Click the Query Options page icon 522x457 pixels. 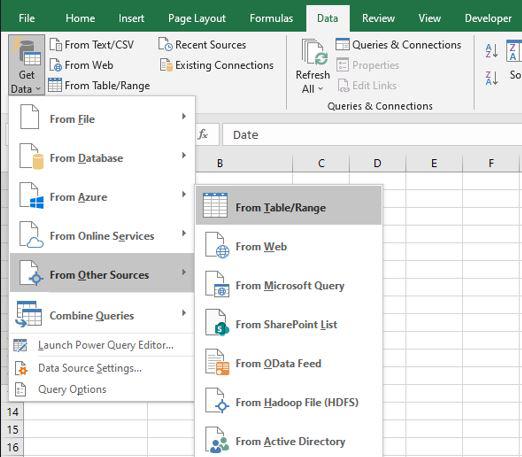20,390
